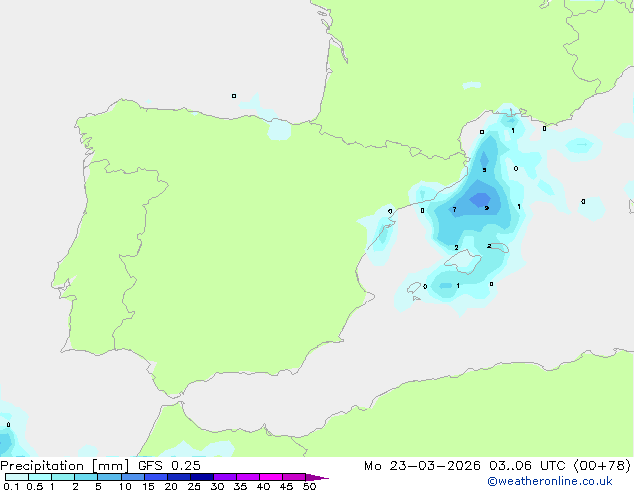Click the '45' legend scale label

286,486
